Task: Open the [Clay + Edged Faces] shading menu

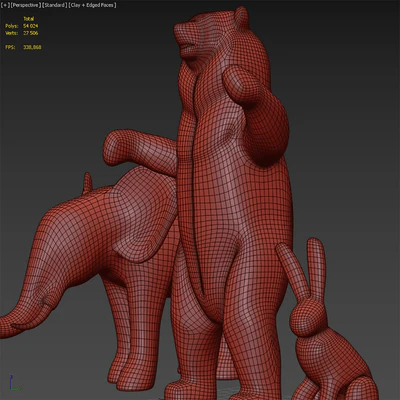Action: [92, 5]
